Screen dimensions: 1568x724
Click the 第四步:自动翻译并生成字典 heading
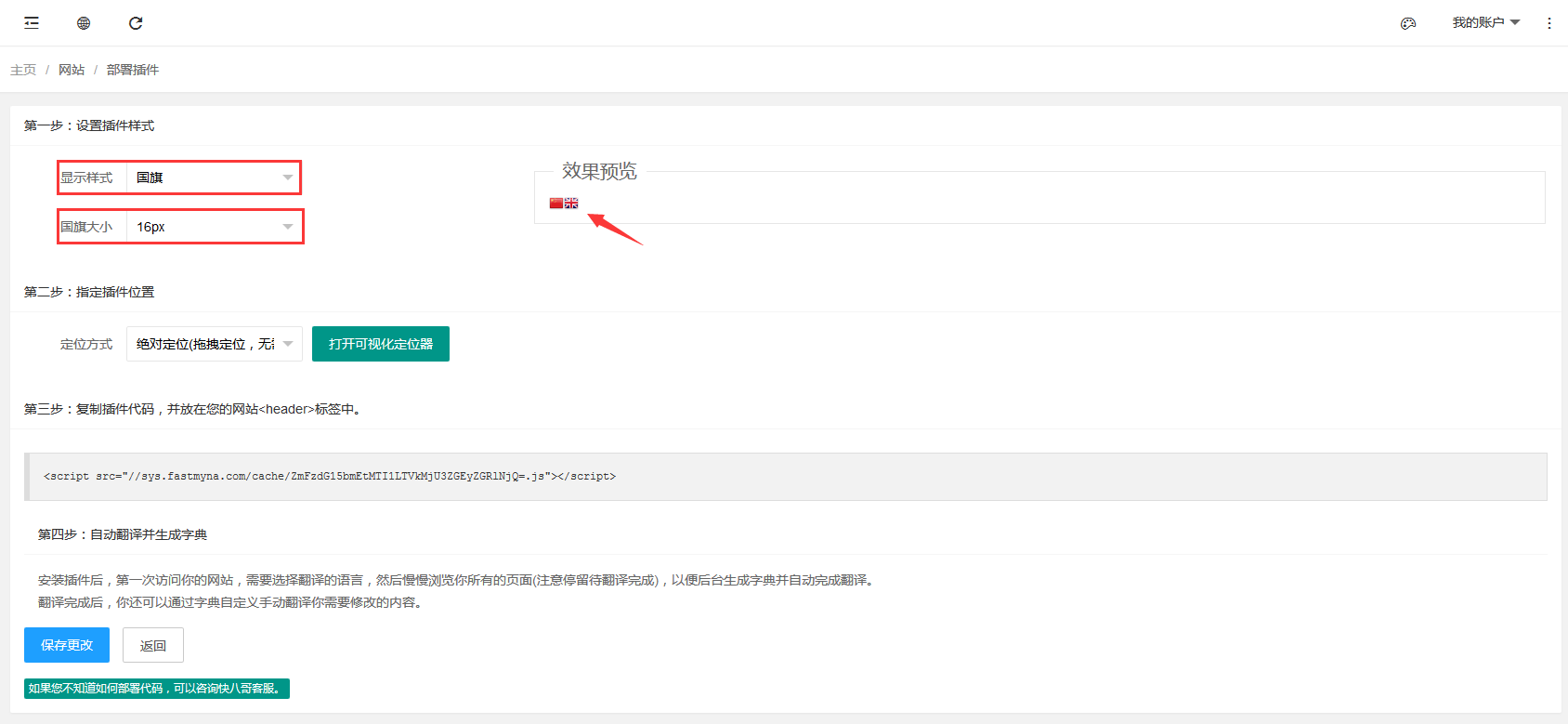pyautogui.click(x=123, y=534)
